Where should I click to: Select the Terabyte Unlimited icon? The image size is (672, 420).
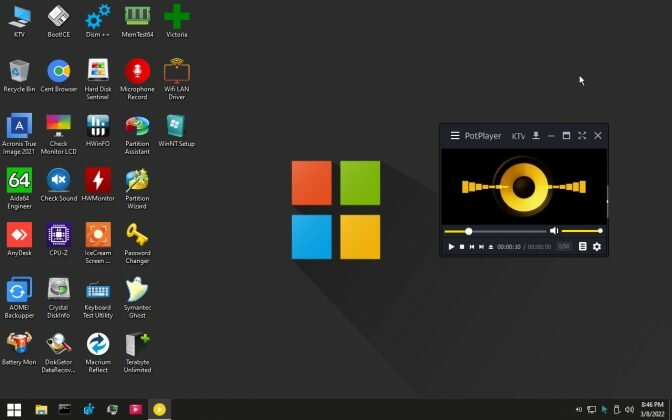137,352
